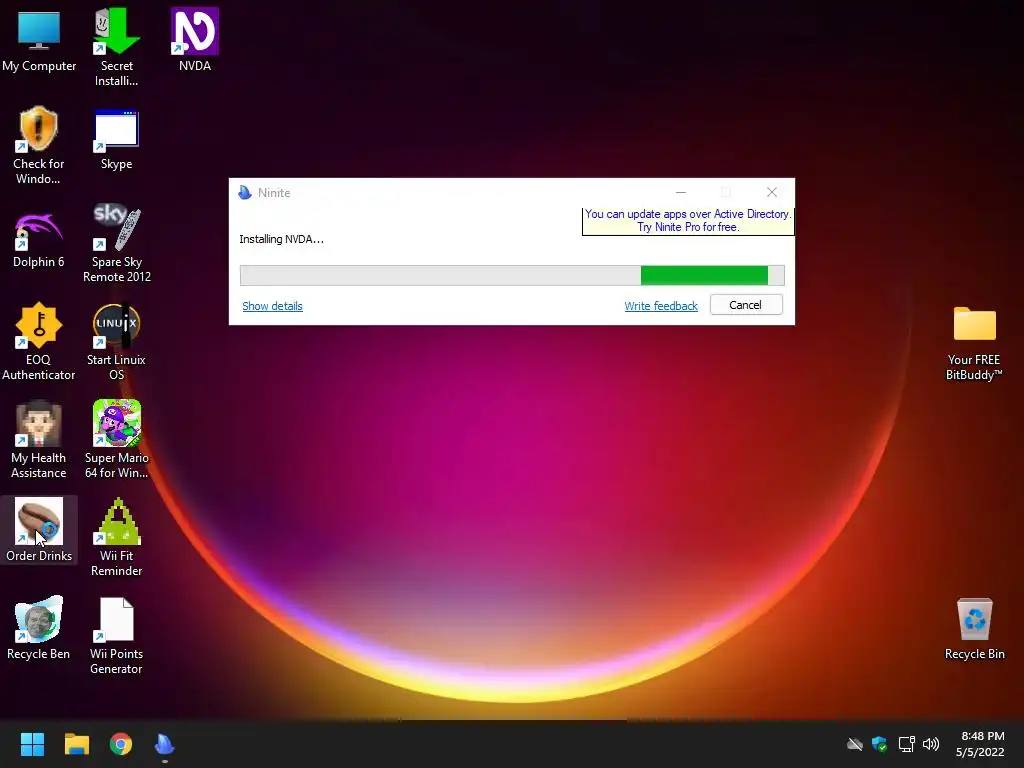Cancel the NVDA installation
Image resolution: width=1024 pixels, height=768 pixels.
pos(746,305)
